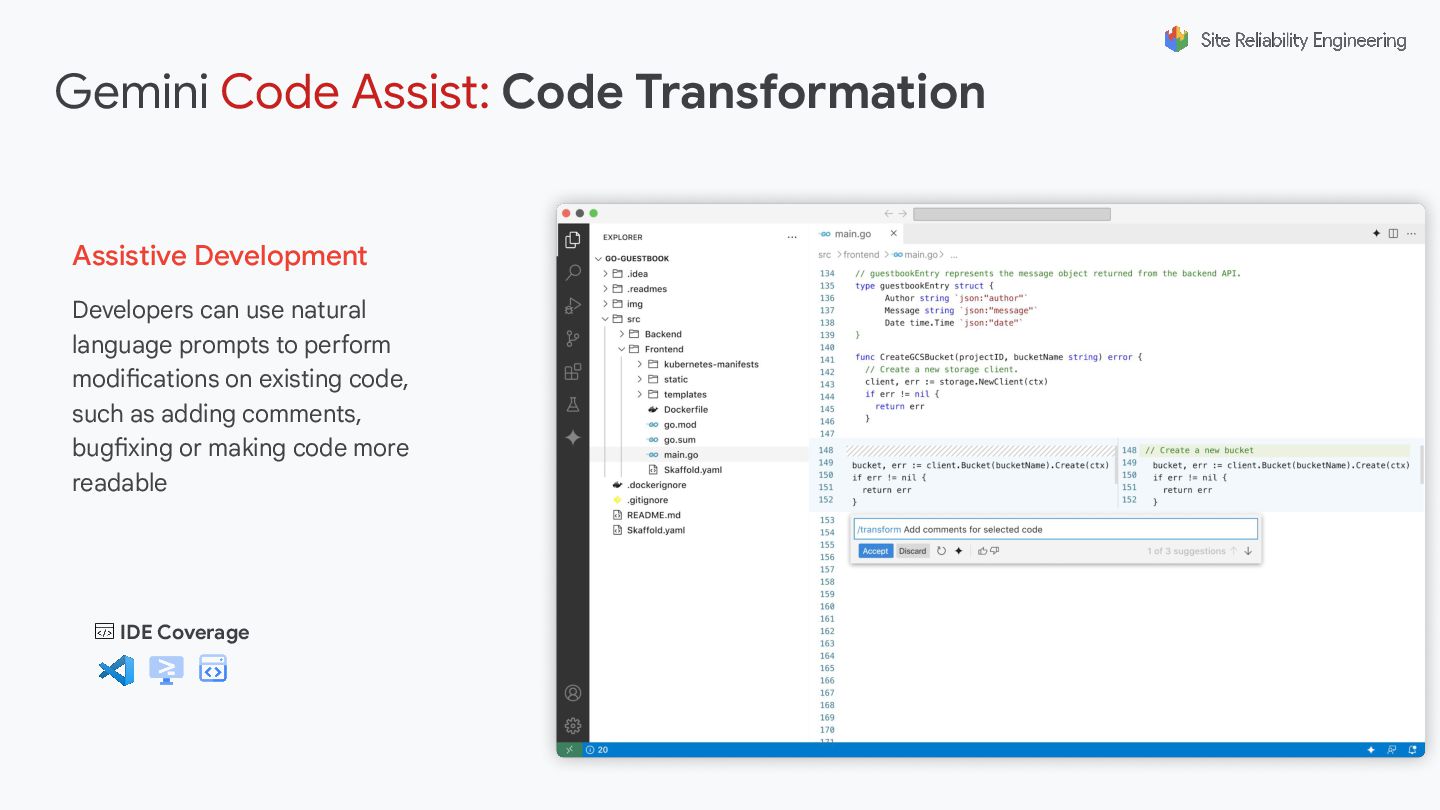Open Run and Debug view

(x=573, y=305)
